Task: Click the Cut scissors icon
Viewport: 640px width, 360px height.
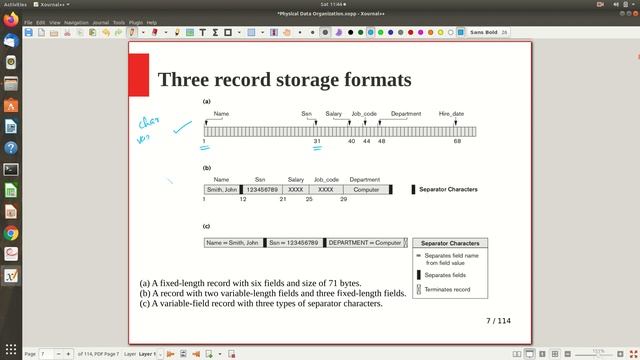Action: tap(67, 33)
